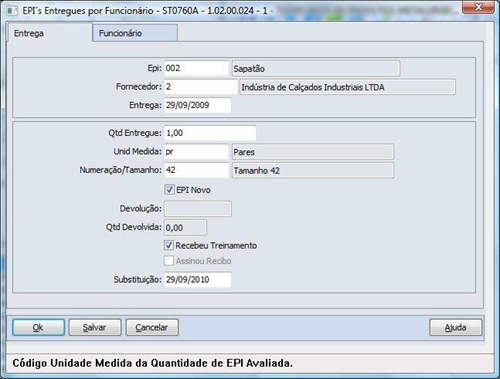The image size is (500, 379).
Task: Click the Qtd Devolvida field 0,00
Action: click(185, 227)
